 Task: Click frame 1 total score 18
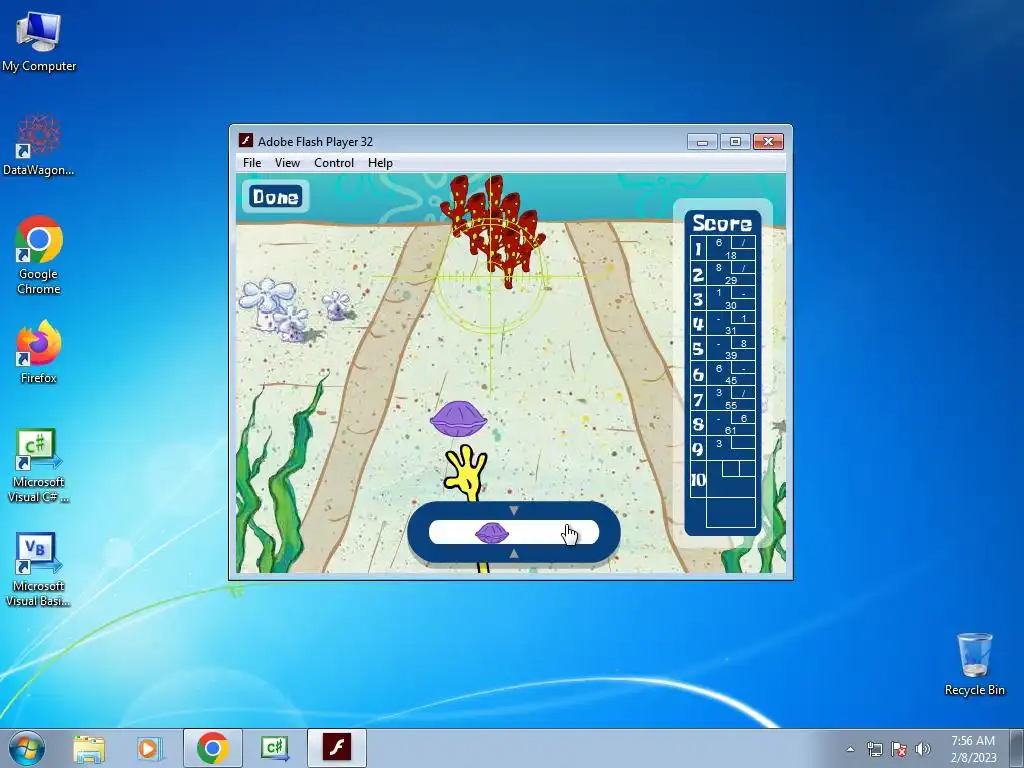point(730,255)
